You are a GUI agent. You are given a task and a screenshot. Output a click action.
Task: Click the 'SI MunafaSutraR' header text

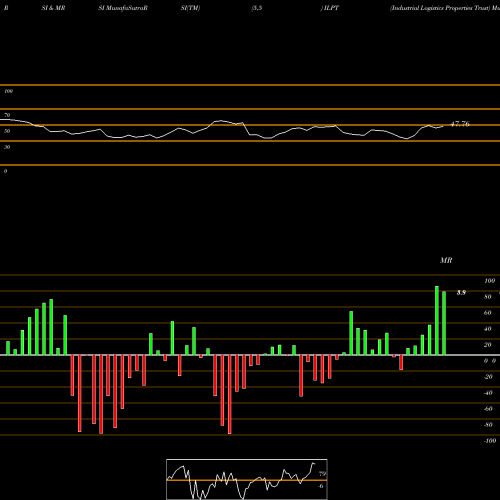[x=123, y=8]
